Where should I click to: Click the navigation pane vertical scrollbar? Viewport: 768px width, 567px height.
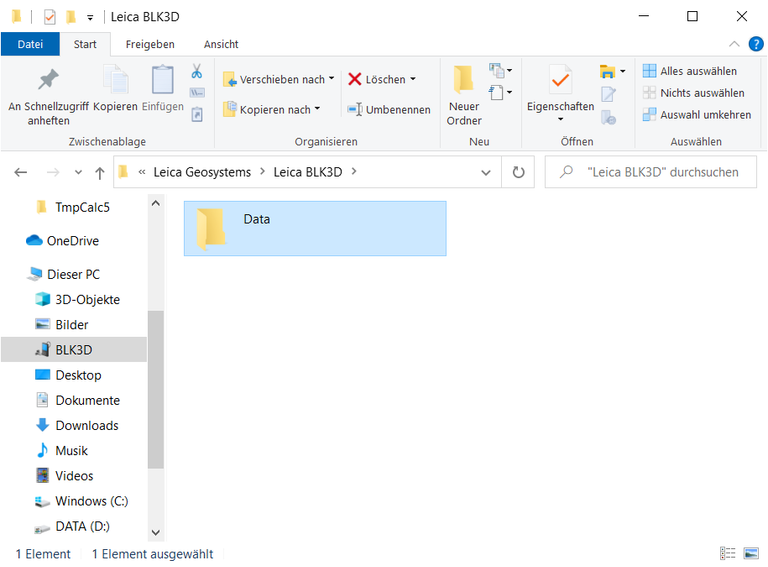tap(155, 390)
